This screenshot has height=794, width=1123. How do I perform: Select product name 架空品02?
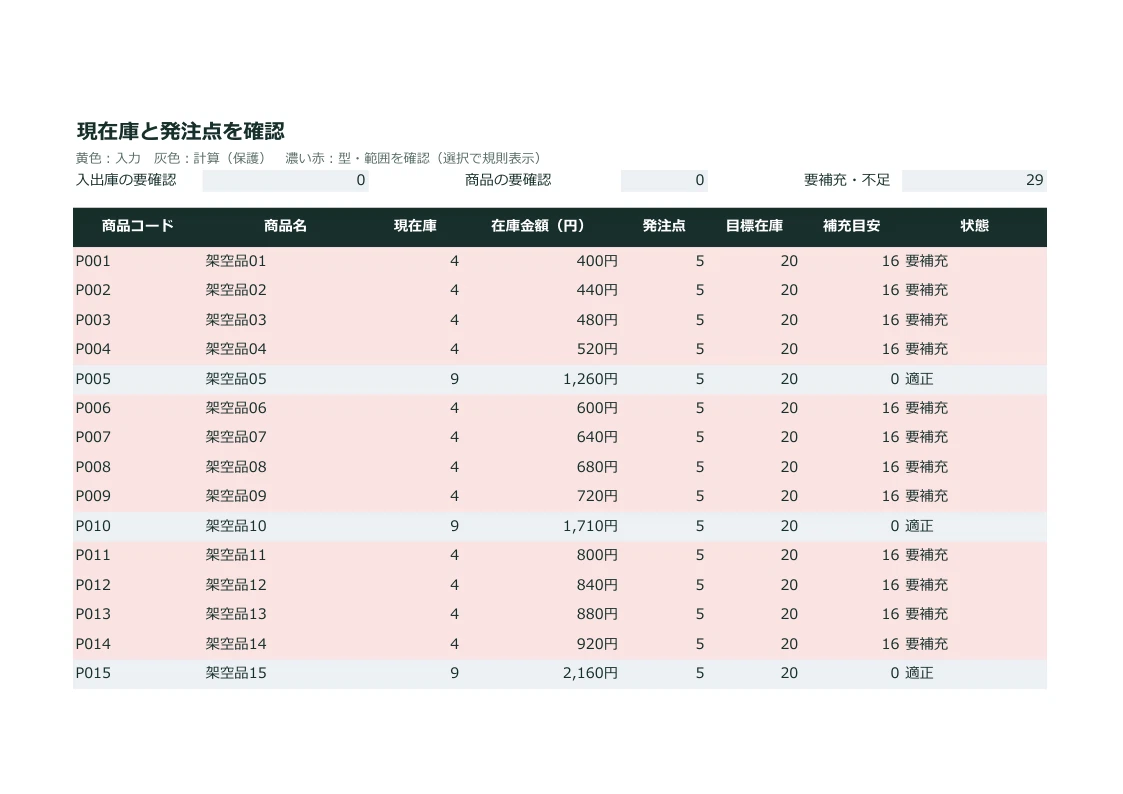(x=236, y=291)
